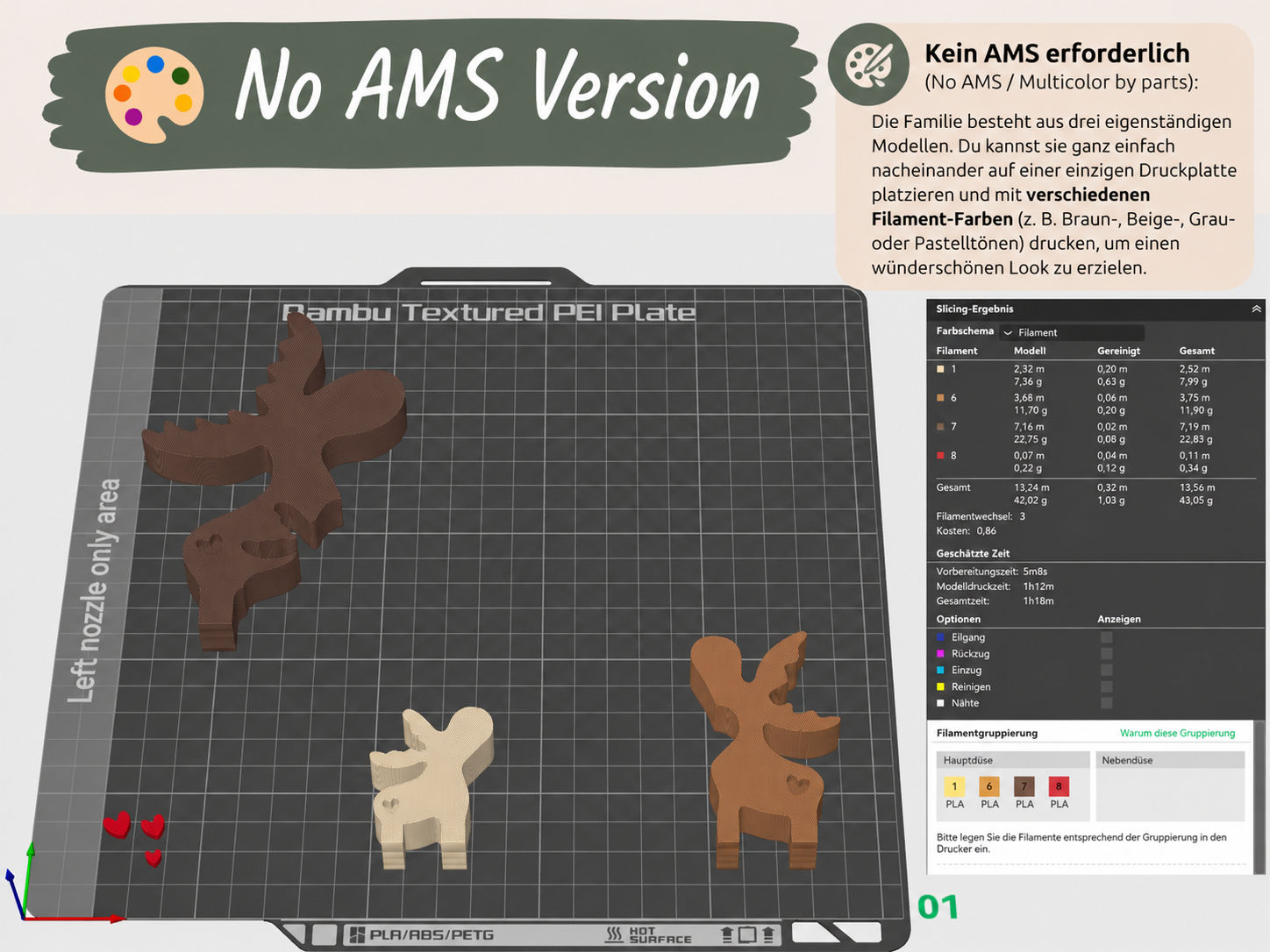Click the 'Vorbereitungszeit: 5m8s' row
Screen dimensions: 1270x952
click(x=992, y=572)
